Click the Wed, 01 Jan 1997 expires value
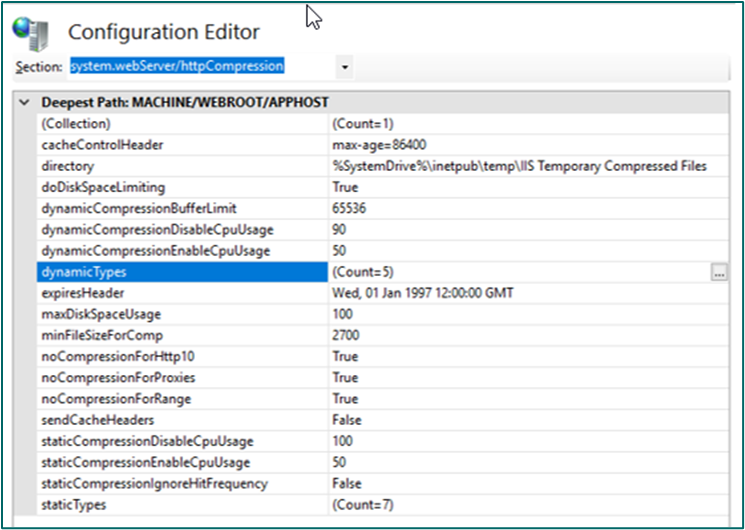The image size is (745, 530). coord(422,293)
